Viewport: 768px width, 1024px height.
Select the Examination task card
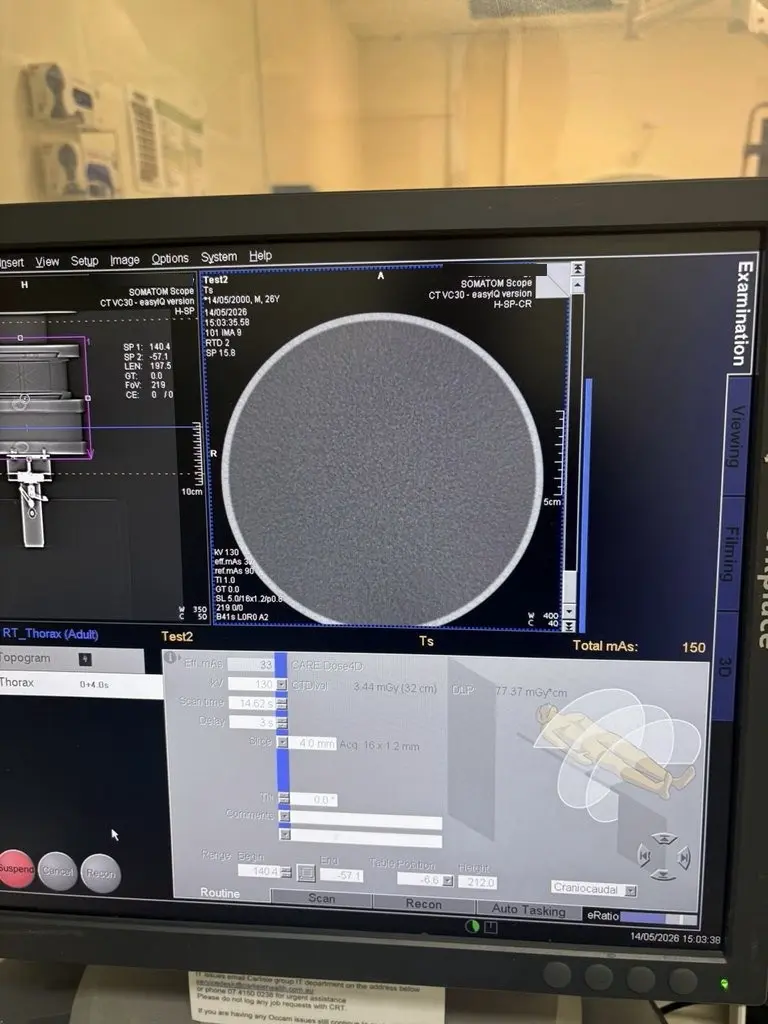tap(743, 313)
